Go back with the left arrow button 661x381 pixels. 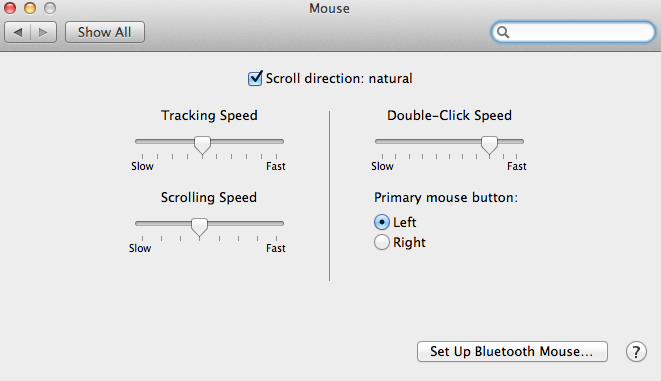point(18,32)
